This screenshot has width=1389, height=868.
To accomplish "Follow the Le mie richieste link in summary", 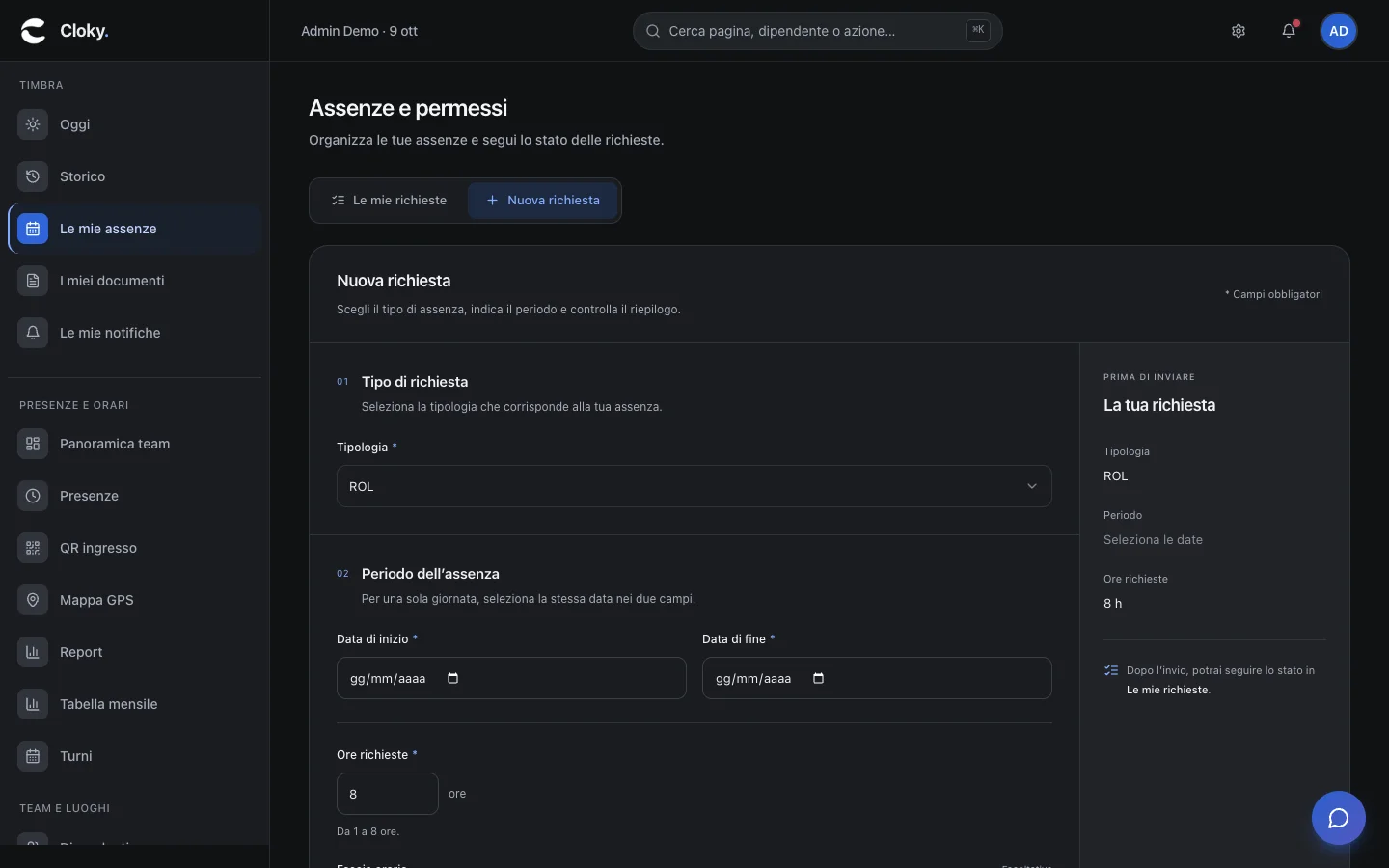I will pyautogui.click(x=1167, y=690).
